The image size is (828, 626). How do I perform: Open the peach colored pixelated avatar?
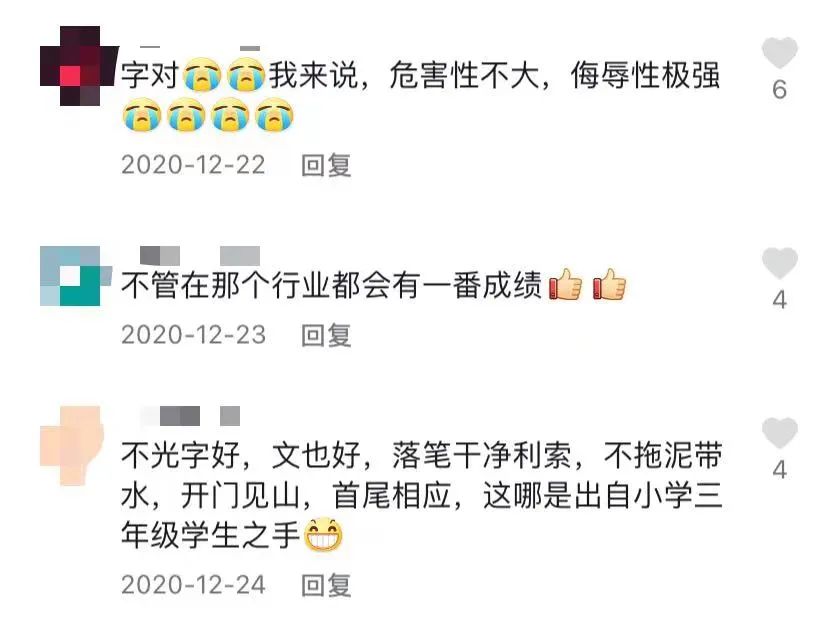point(72,445)
